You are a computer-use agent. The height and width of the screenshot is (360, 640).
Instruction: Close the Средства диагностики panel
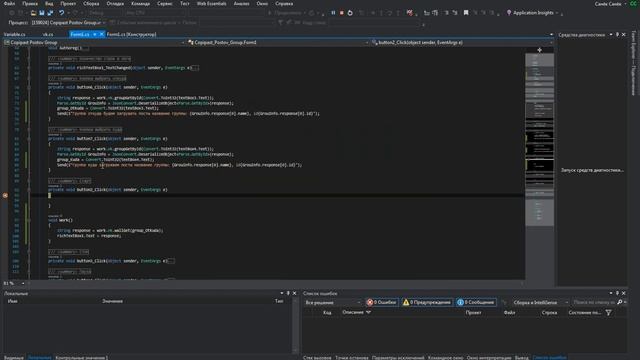[x=624, y=35]
